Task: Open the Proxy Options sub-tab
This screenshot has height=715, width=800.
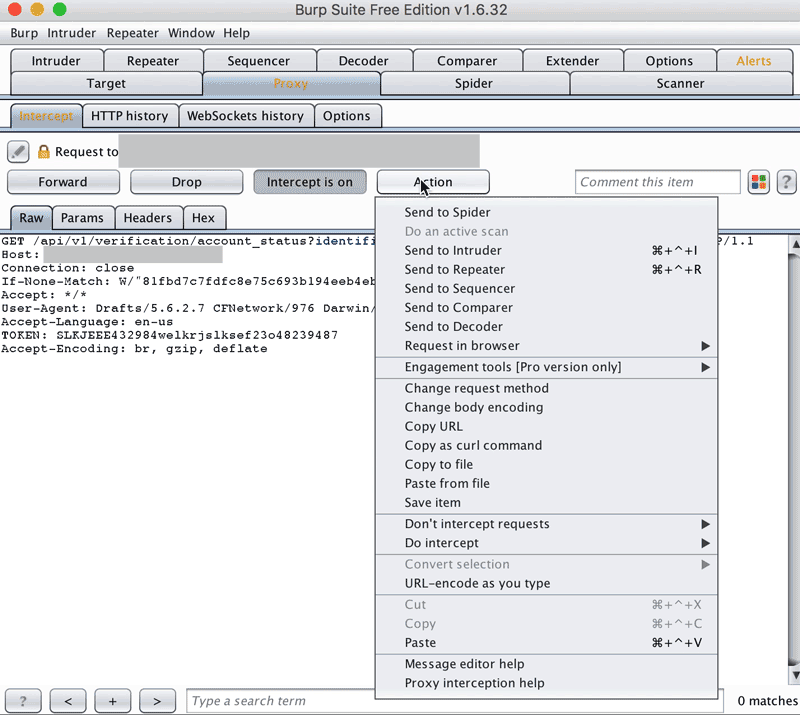Action: (347, 116)
